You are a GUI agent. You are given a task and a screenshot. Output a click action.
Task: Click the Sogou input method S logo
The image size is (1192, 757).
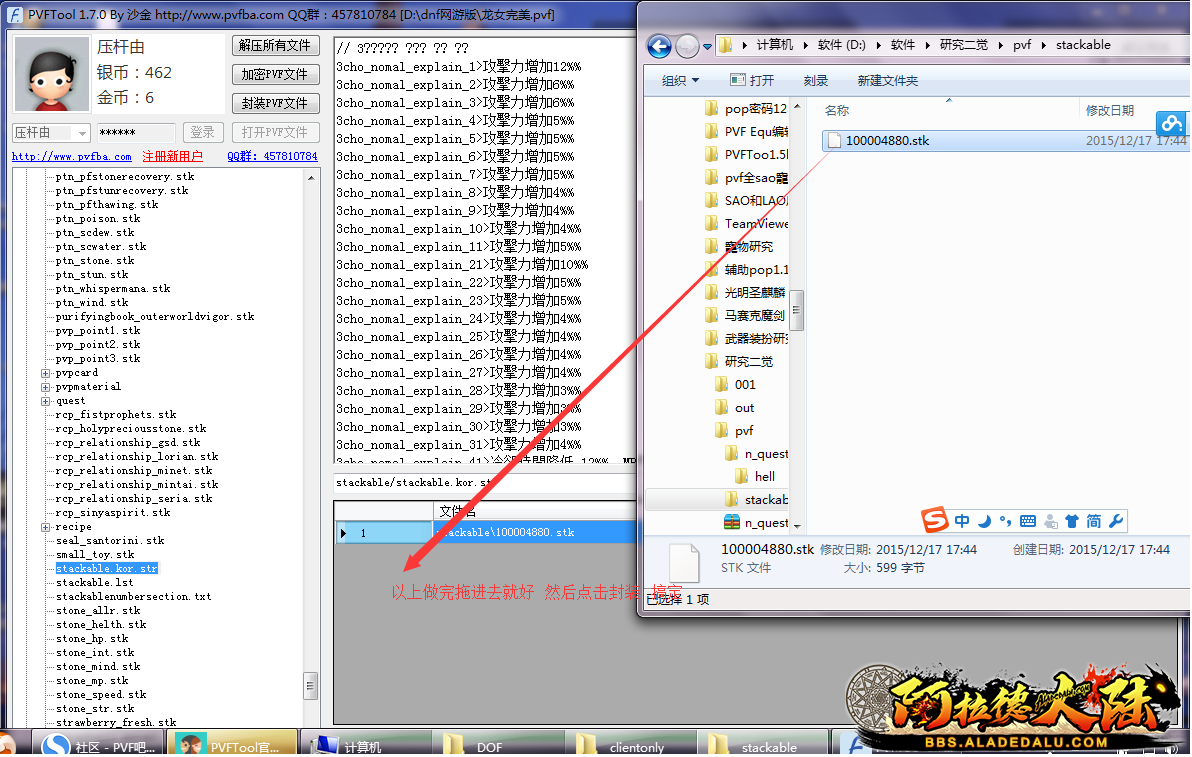934,521
